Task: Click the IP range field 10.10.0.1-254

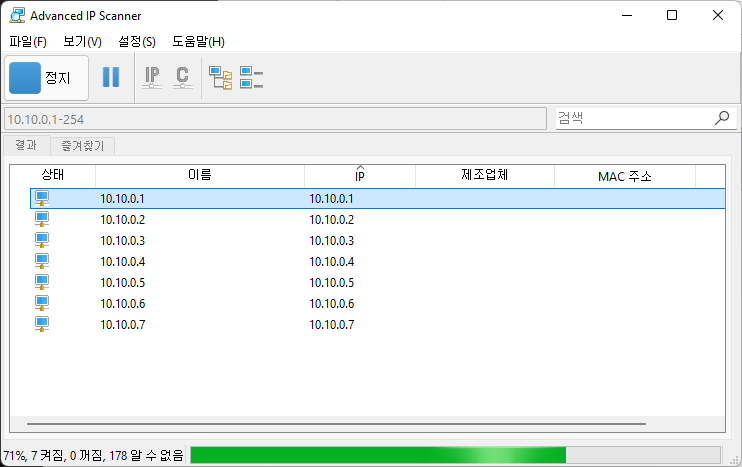Action: [275, 119]
